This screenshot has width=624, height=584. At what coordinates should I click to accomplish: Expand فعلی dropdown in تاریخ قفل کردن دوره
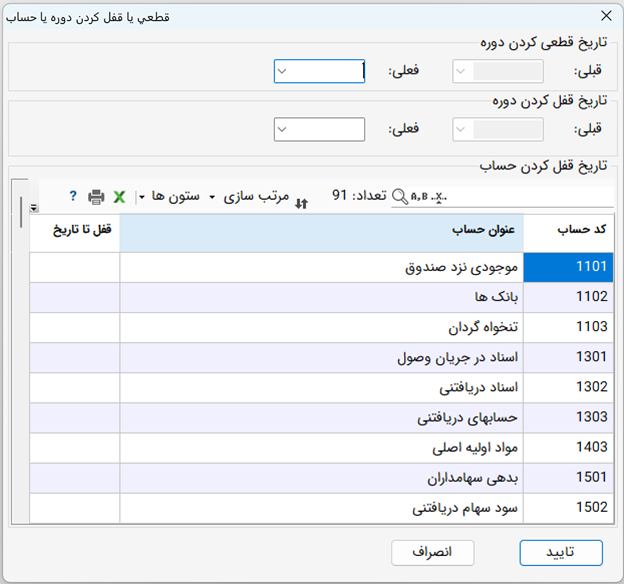(282, 129)
